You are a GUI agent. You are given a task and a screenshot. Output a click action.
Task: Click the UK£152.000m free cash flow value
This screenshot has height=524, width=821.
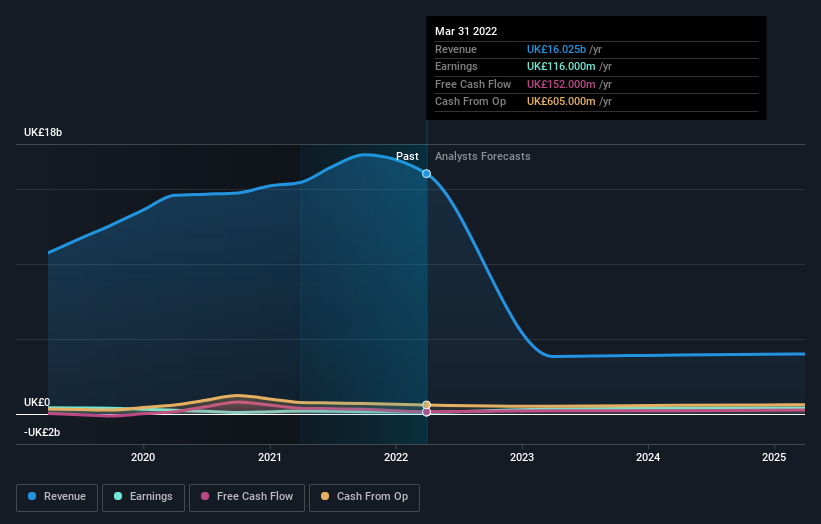[561, 84]
